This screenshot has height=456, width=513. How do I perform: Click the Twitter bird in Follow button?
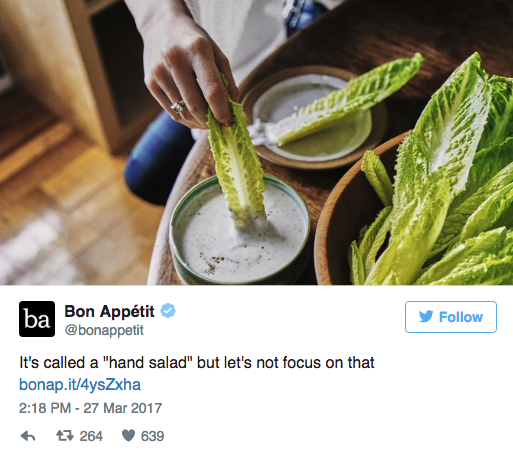(426, 316)
